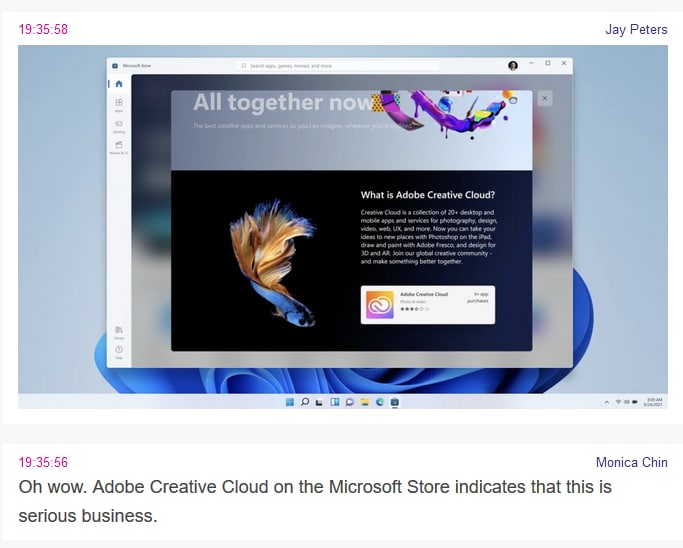Minimize the Microsoft Store window

531,63
